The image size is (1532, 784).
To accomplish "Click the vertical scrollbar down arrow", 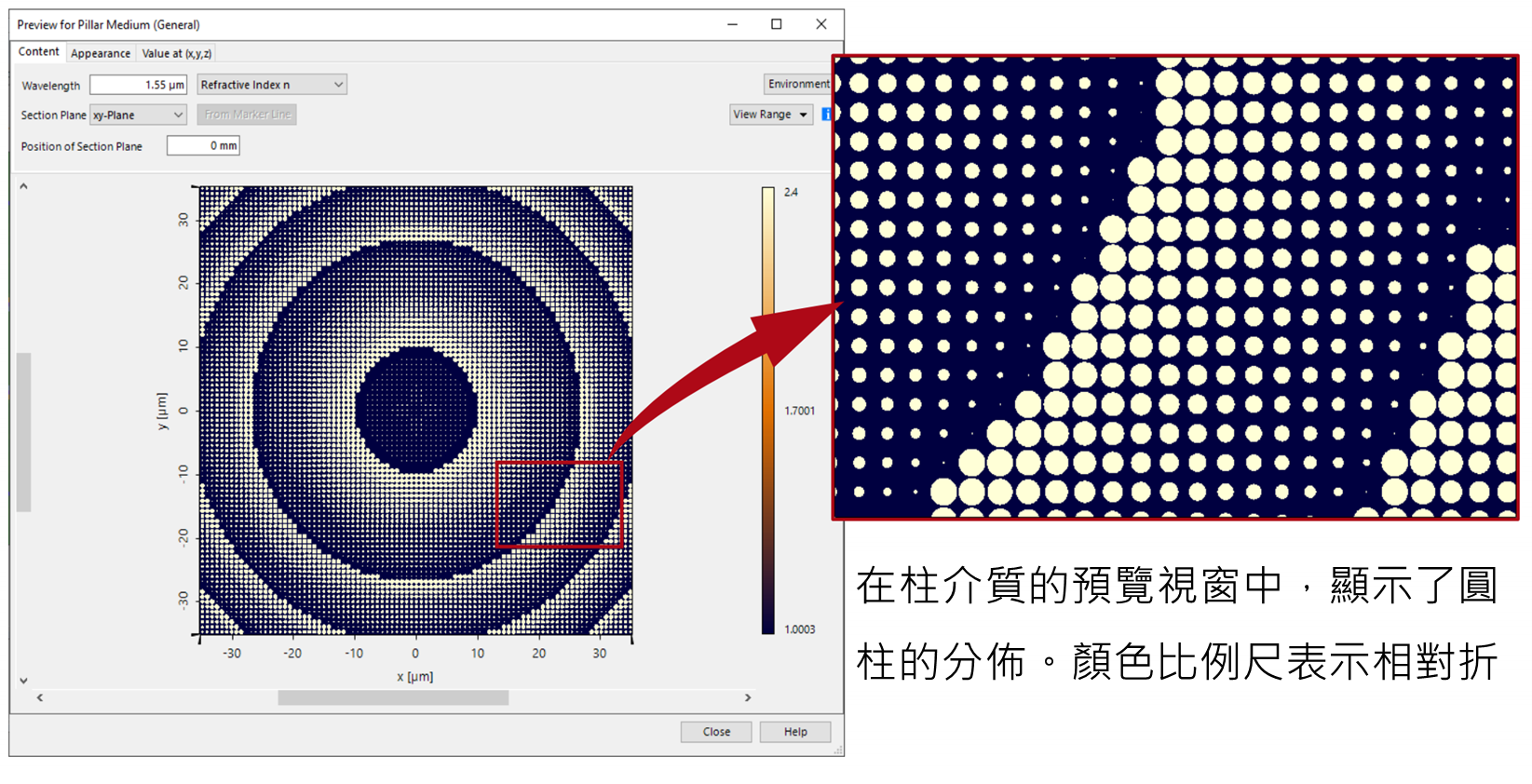I will 24,681.
